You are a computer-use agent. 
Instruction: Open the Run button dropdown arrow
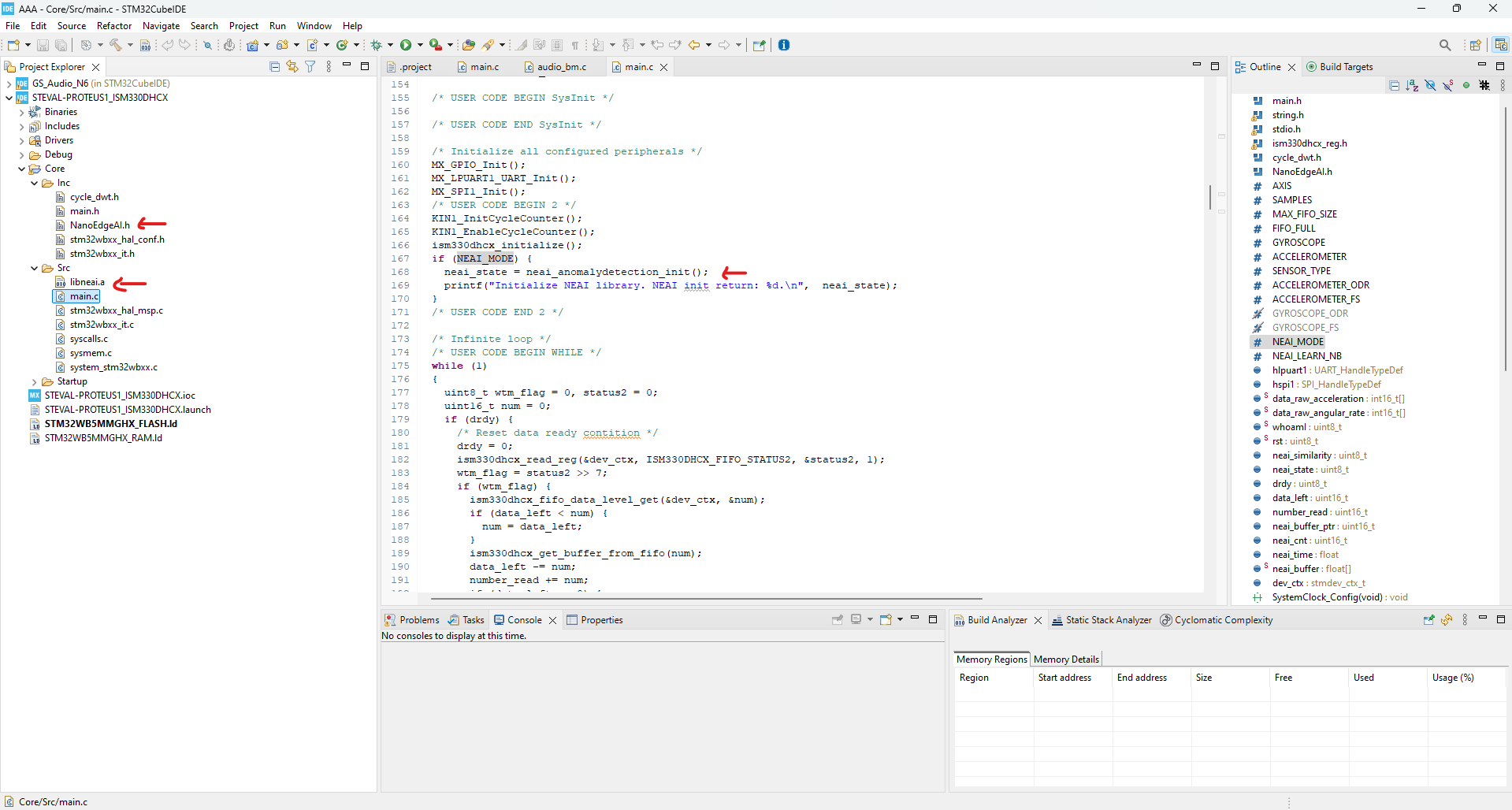[420, 45]
